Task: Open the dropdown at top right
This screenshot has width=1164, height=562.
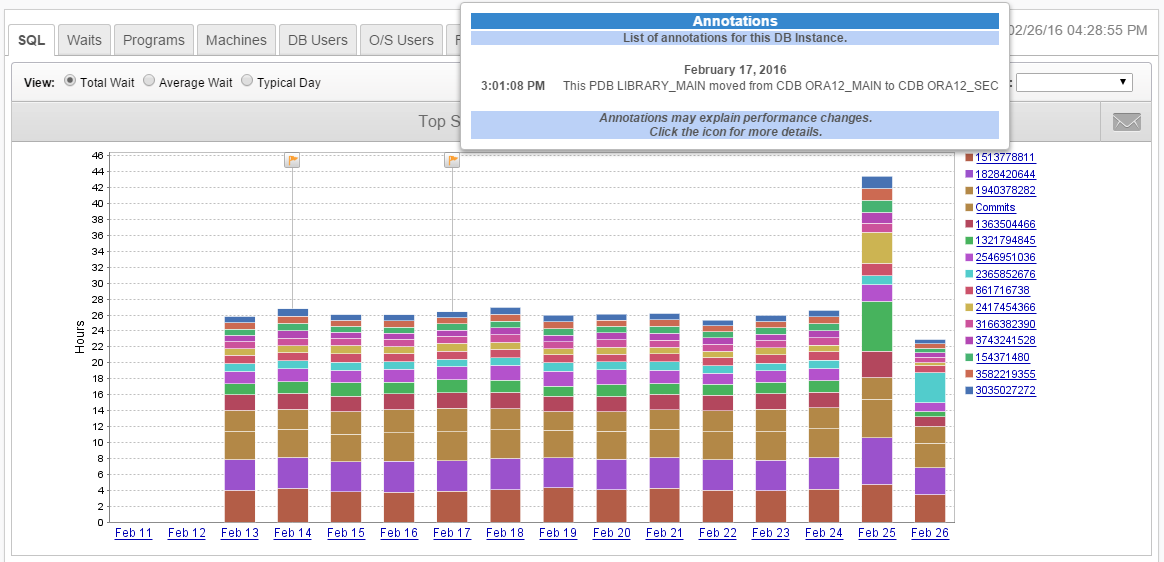Action: (x=1074, y=82)
